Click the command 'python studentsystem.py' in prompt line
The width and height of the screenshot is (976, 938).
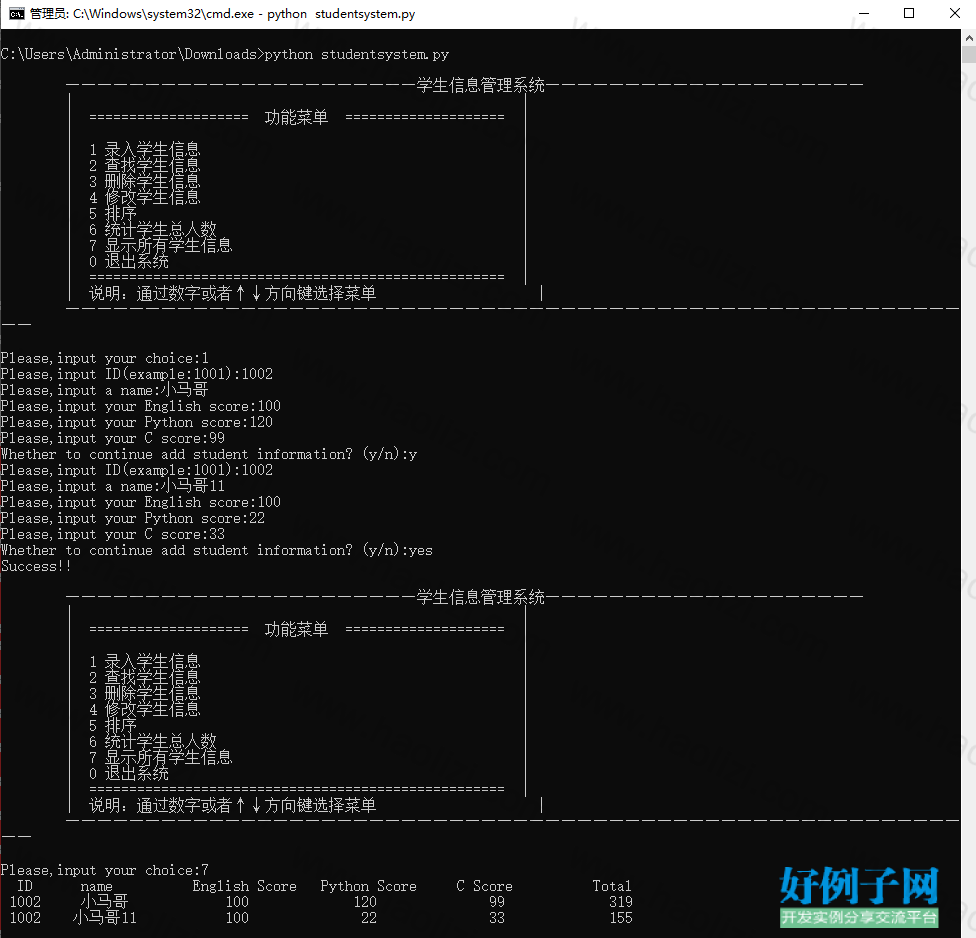[x=357, y=55]
